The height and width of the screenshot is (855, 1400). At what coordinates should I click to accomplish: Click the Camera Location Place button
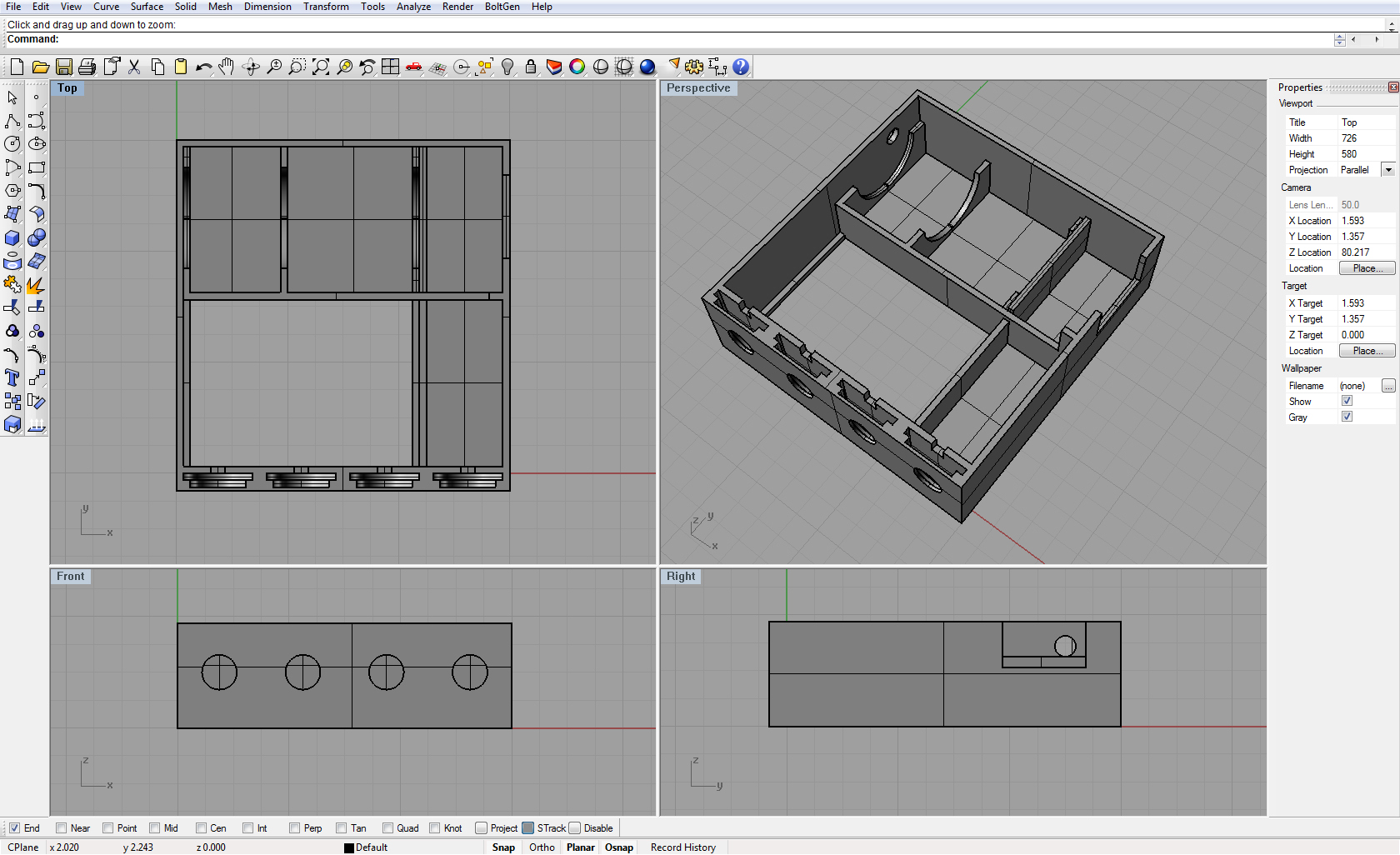tap(1367, 268)
